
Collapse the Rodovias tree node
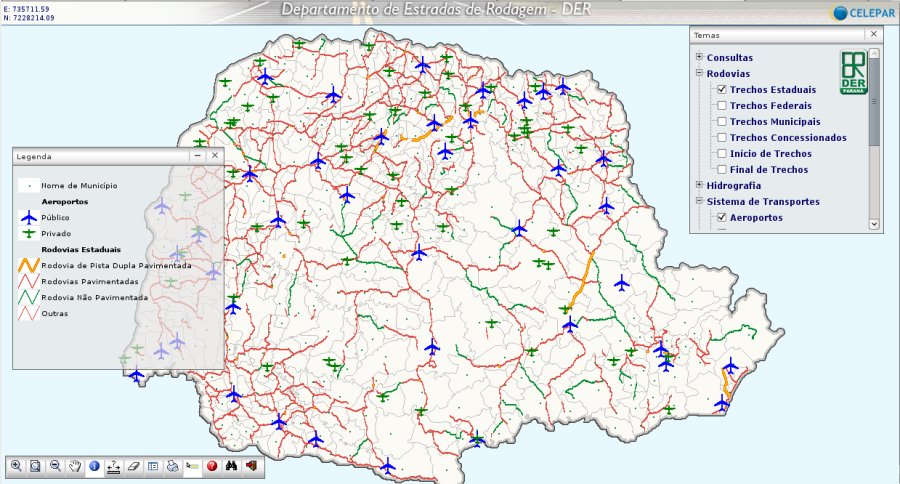click(x=699, y=73)
